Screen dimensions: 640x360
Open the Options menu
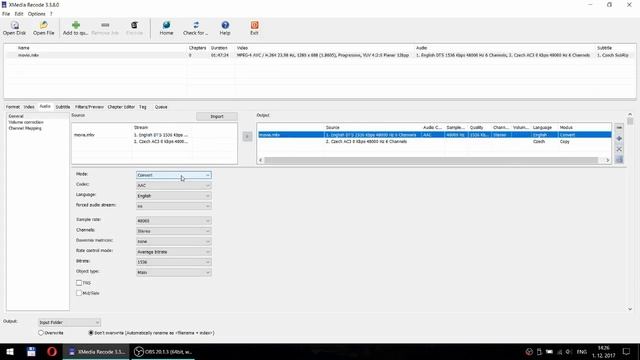(x=37, y=13)
